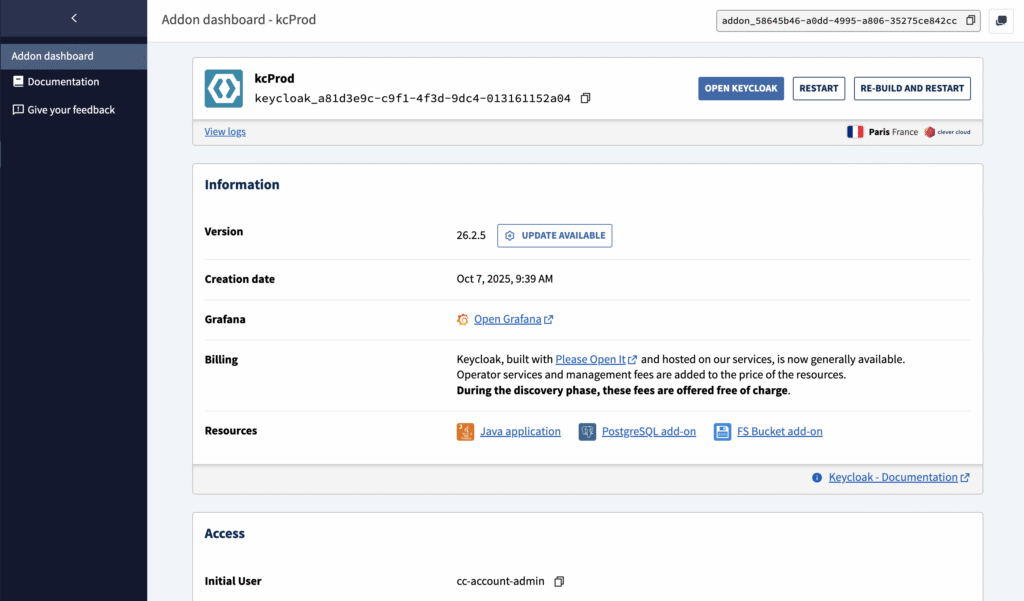Click the Java application icon
Screen dimensions: 1024x601
coord(465,432)
